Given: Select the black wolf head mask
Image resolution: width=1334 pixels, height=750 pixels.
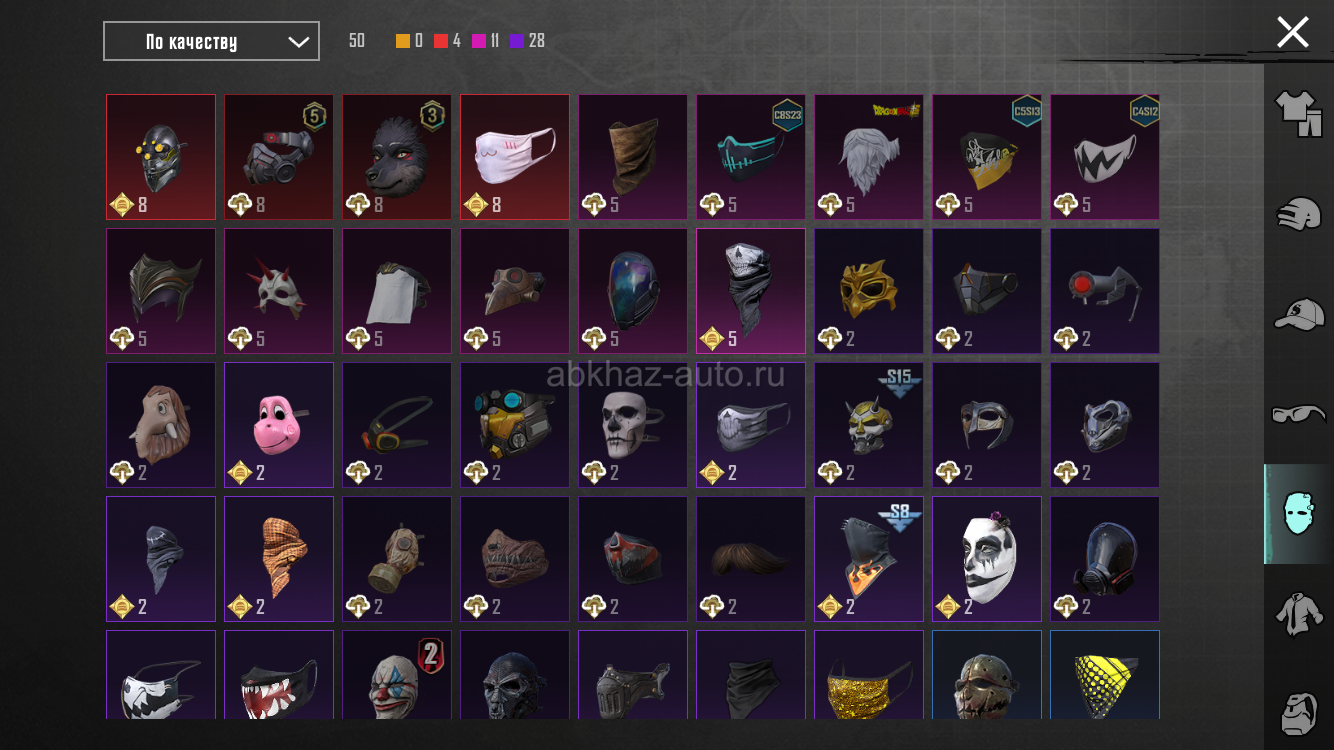Looking at the screenshot, I should 397,157.
